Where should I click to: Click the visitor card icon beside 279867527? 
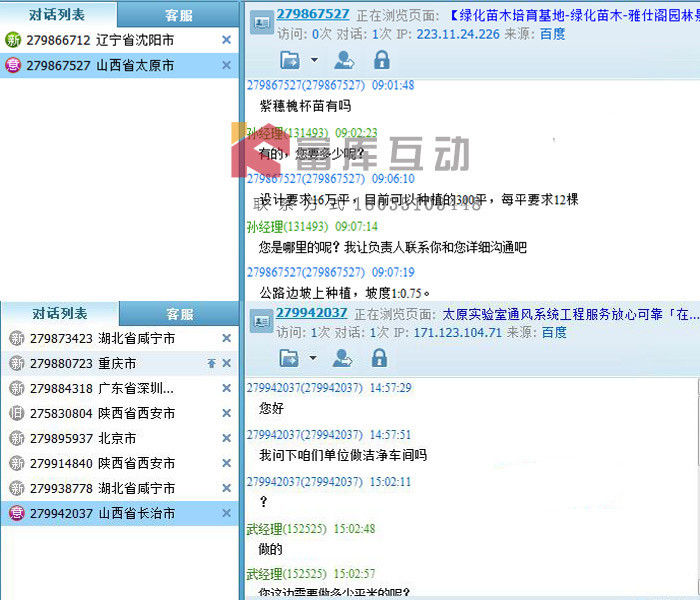[262, 23]
